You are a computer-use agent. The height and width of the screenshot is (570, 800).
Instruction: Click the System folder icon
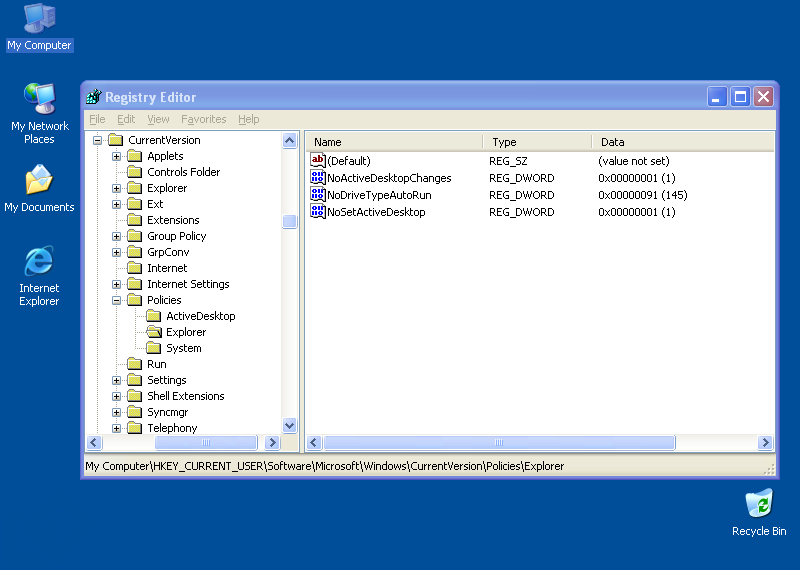(154, 348)
